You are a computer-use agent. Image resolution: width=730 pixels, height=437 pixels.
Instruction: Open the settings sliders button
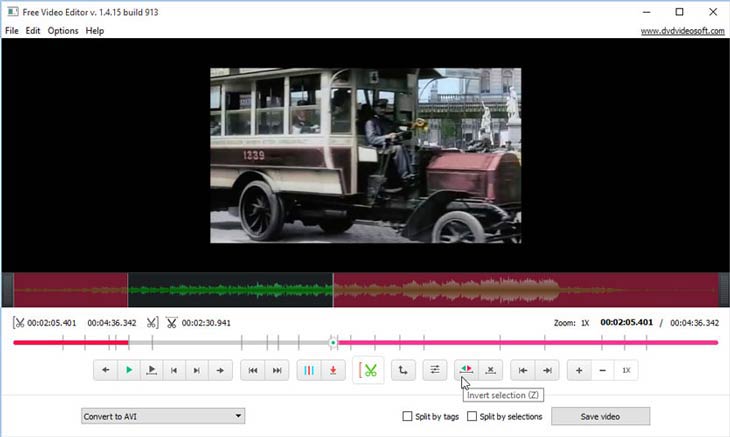[x=435, y=370]
